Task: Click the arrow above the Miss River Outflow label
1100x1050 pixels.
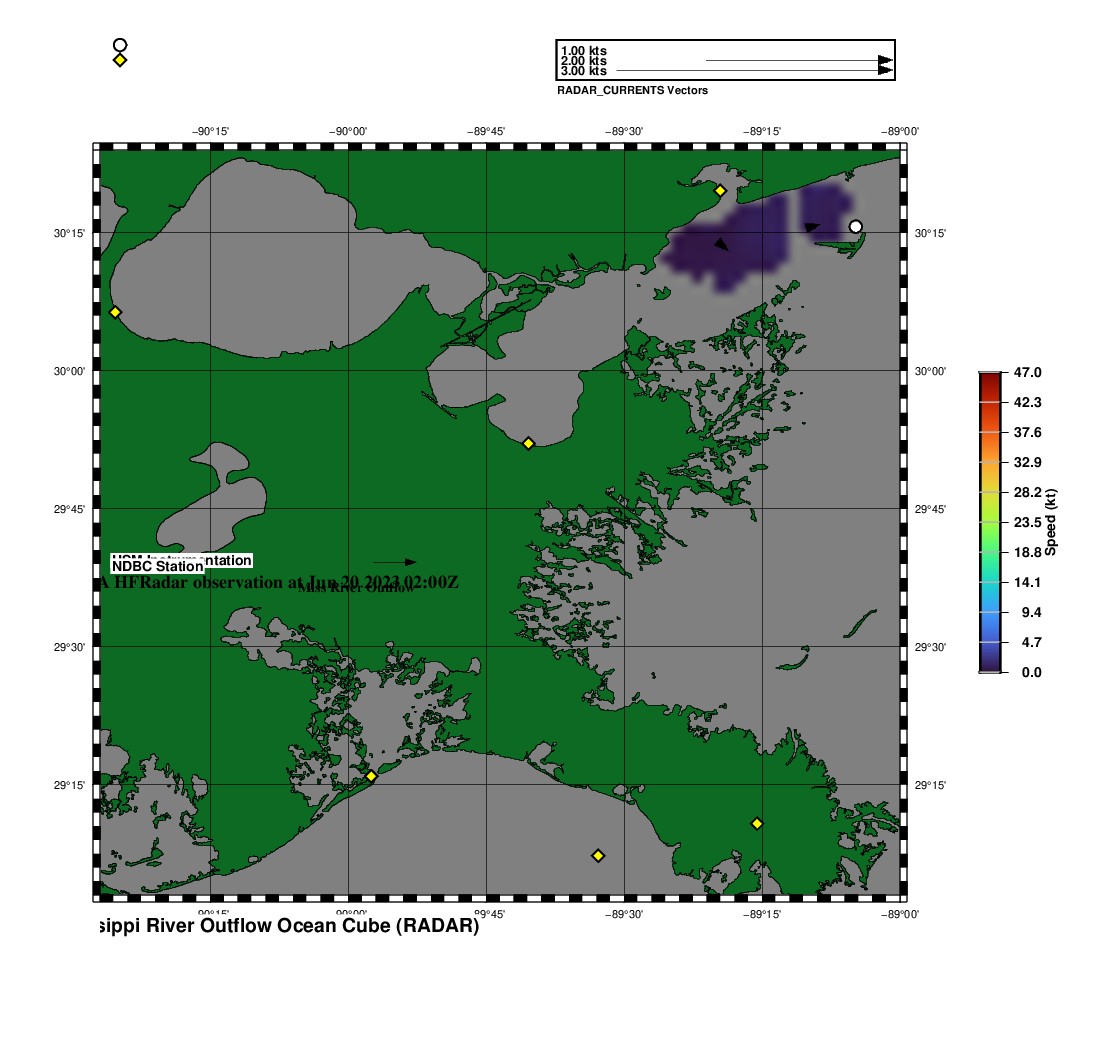Action: click(x=395, y=562)
